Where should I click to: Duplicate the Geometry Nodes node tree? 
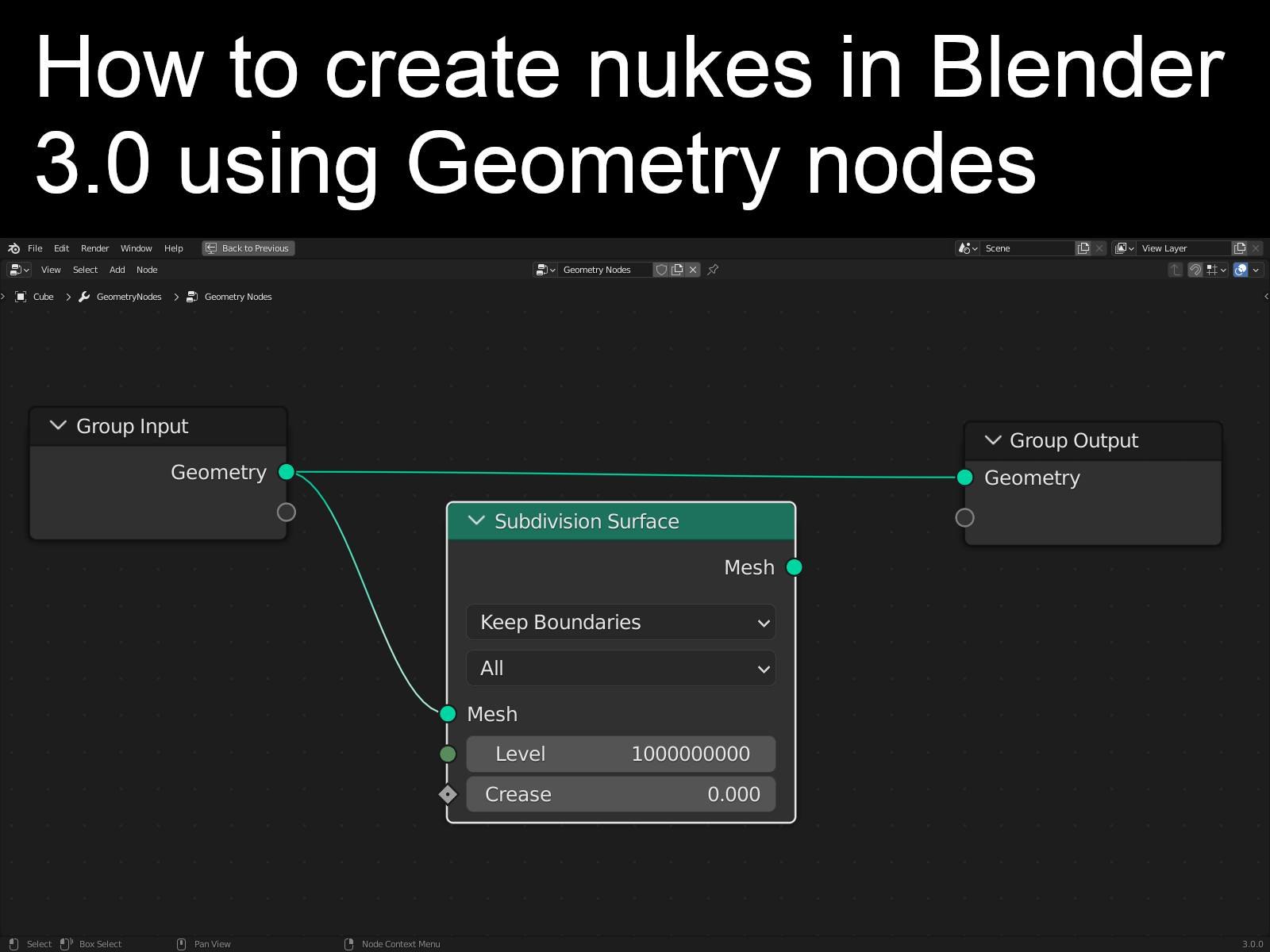pyautogui.click(x=677, y=270)
